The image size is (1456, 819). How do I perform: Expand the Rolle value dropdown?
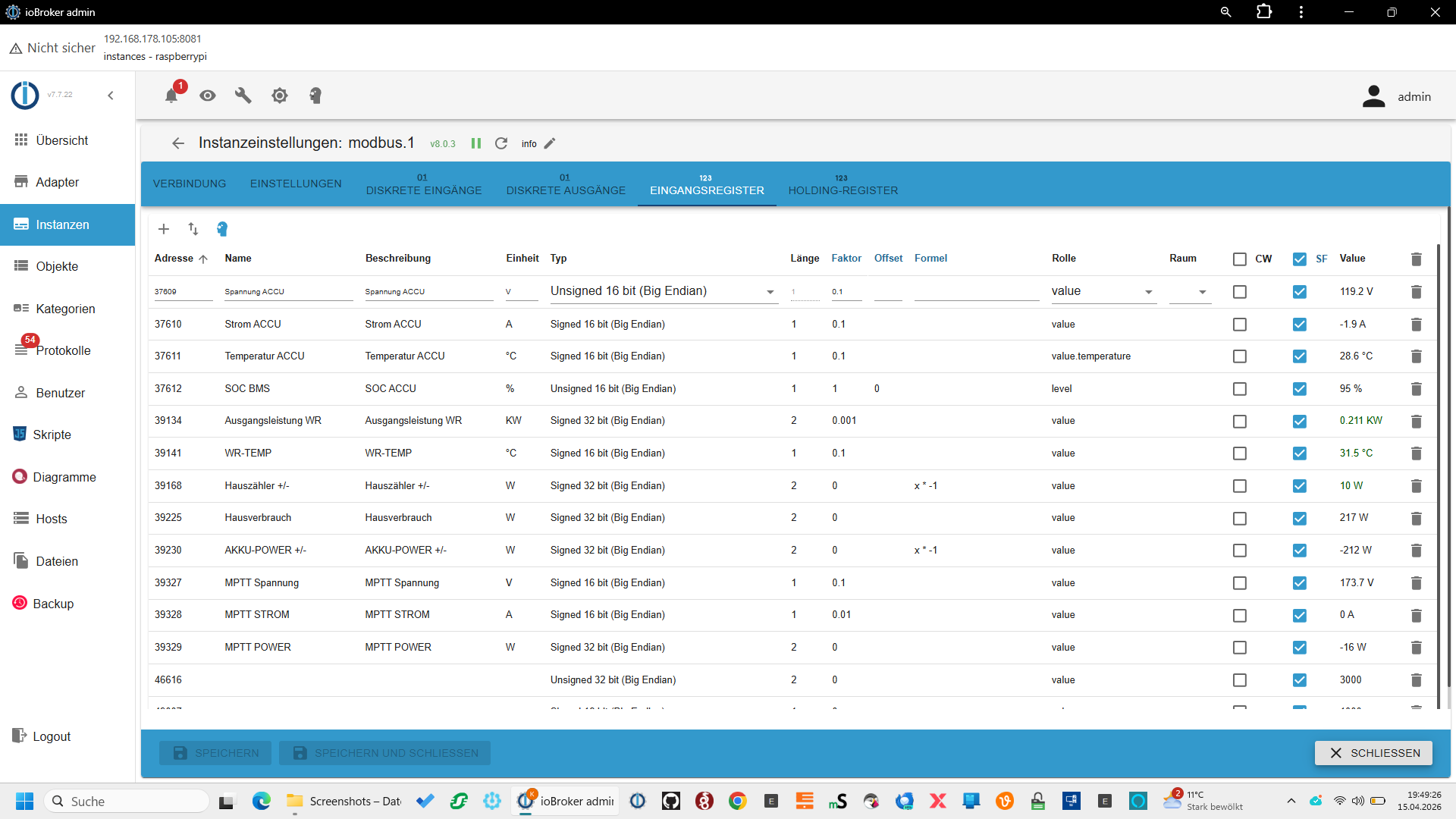coord(1103,292)
